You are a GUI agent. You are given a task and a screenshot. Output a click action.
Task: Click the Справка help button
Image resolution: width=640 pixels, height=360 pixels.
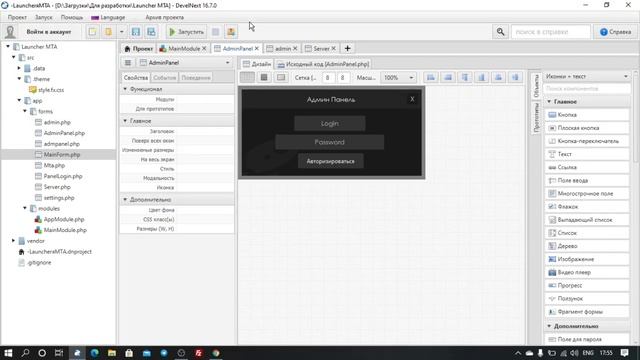tap(615, 32)
